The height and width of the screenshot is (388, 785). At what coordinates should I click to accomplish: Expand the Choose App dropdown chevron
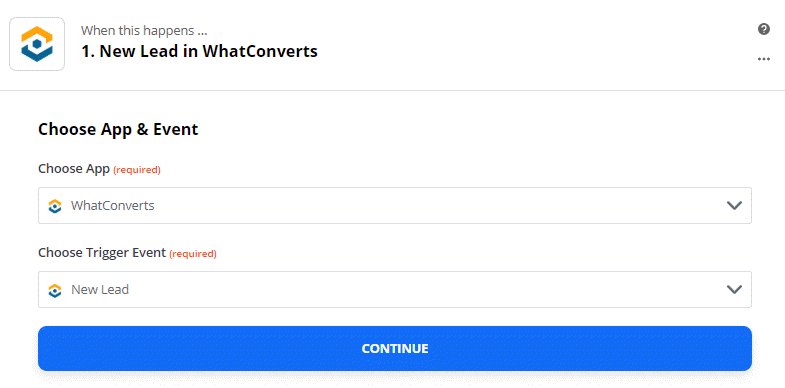[x=734, y=205]
